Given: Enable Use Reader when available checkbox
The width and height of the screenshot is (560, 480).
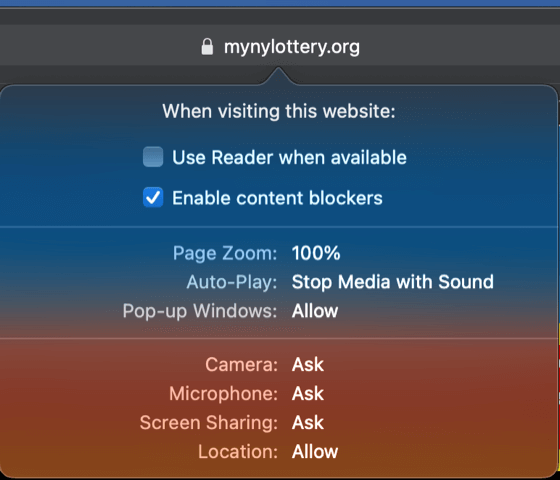Looking at the screenshot, I should click(153, 157).
